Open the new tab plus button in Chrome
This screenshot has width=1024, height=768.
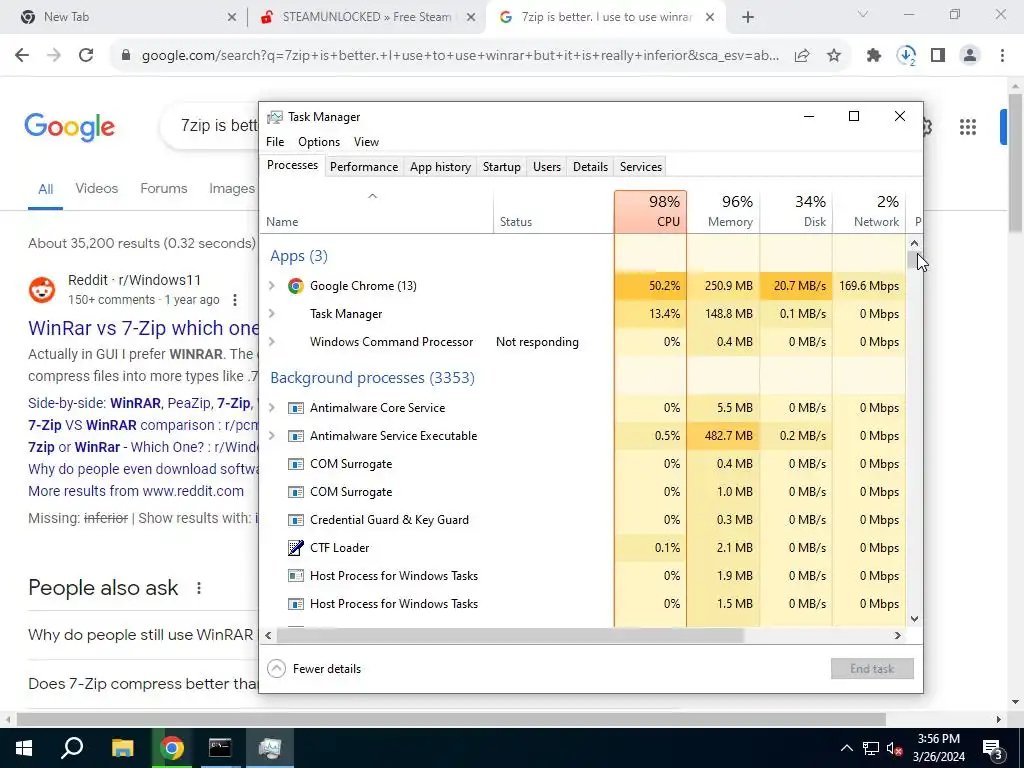pyautogui.click(x=748, y=18)
